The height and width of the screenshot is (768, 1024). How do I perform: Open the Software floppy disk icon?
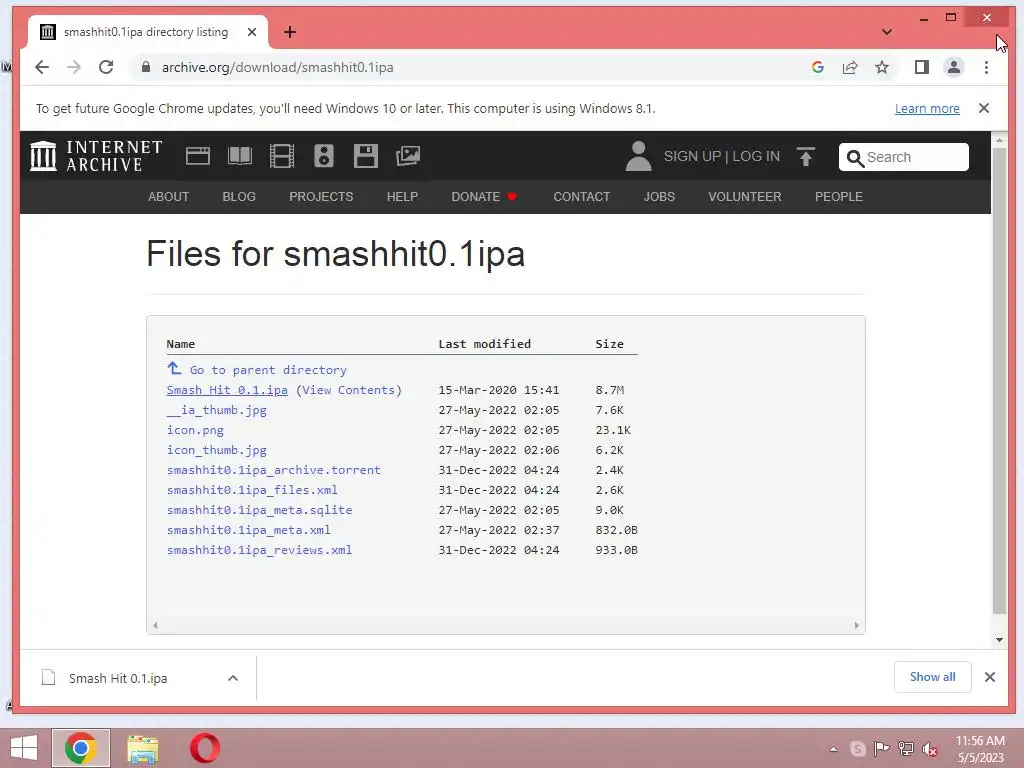tap(366, 156)
